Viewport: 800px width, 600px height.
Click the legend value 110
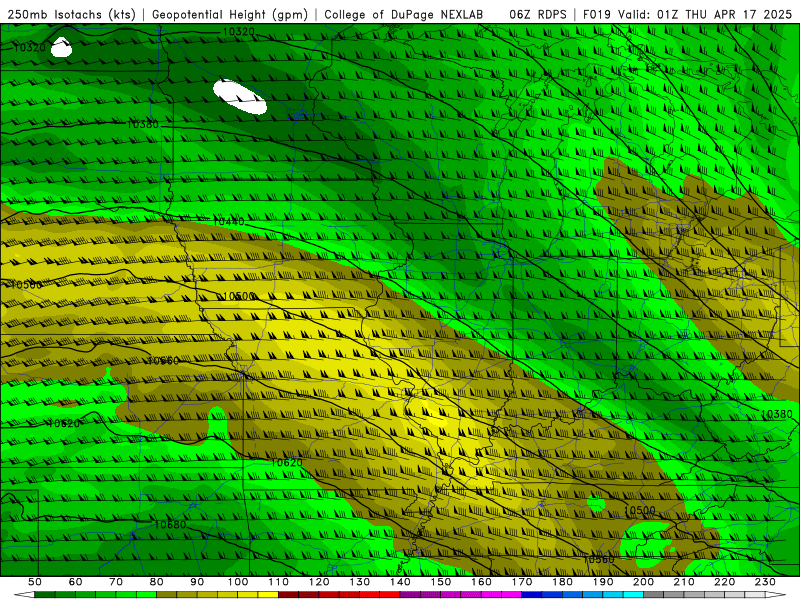tap(278, 582)
